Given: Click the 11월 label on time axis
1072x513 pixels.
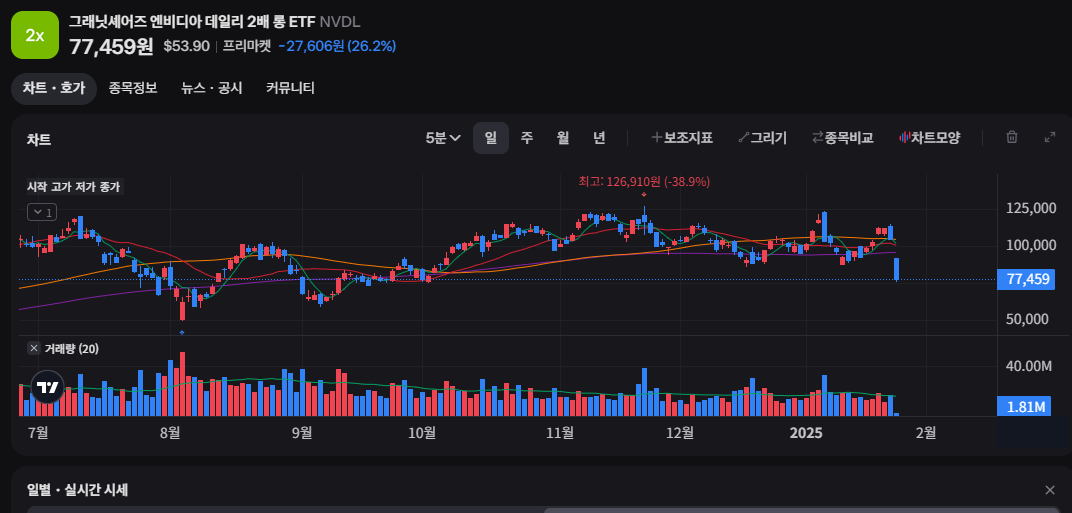Looking at the screenshot, I should coord(559,432).
